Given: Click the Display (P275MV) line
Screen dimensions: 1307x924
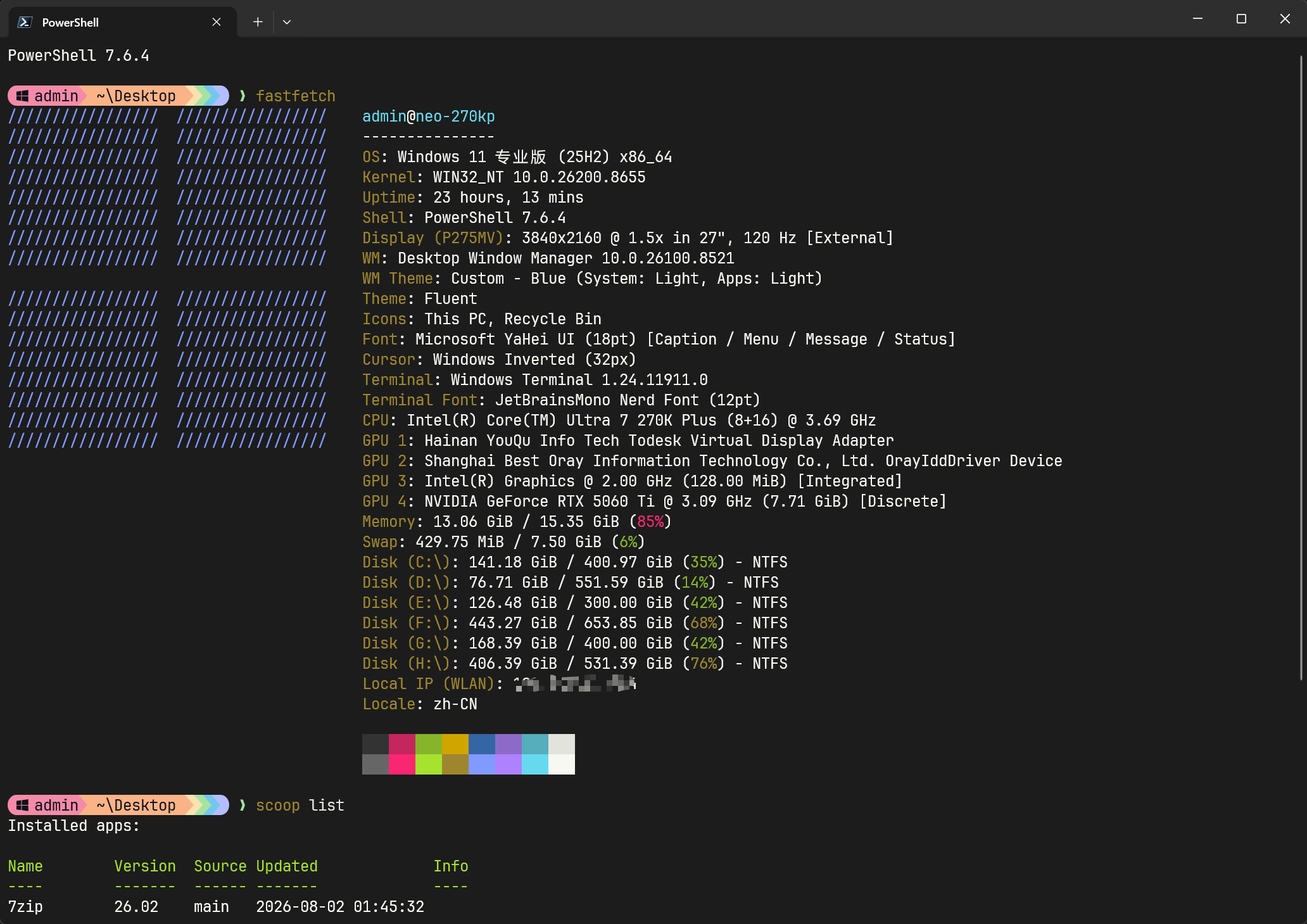Looking at the screenshot, I should tap(628, 237).
